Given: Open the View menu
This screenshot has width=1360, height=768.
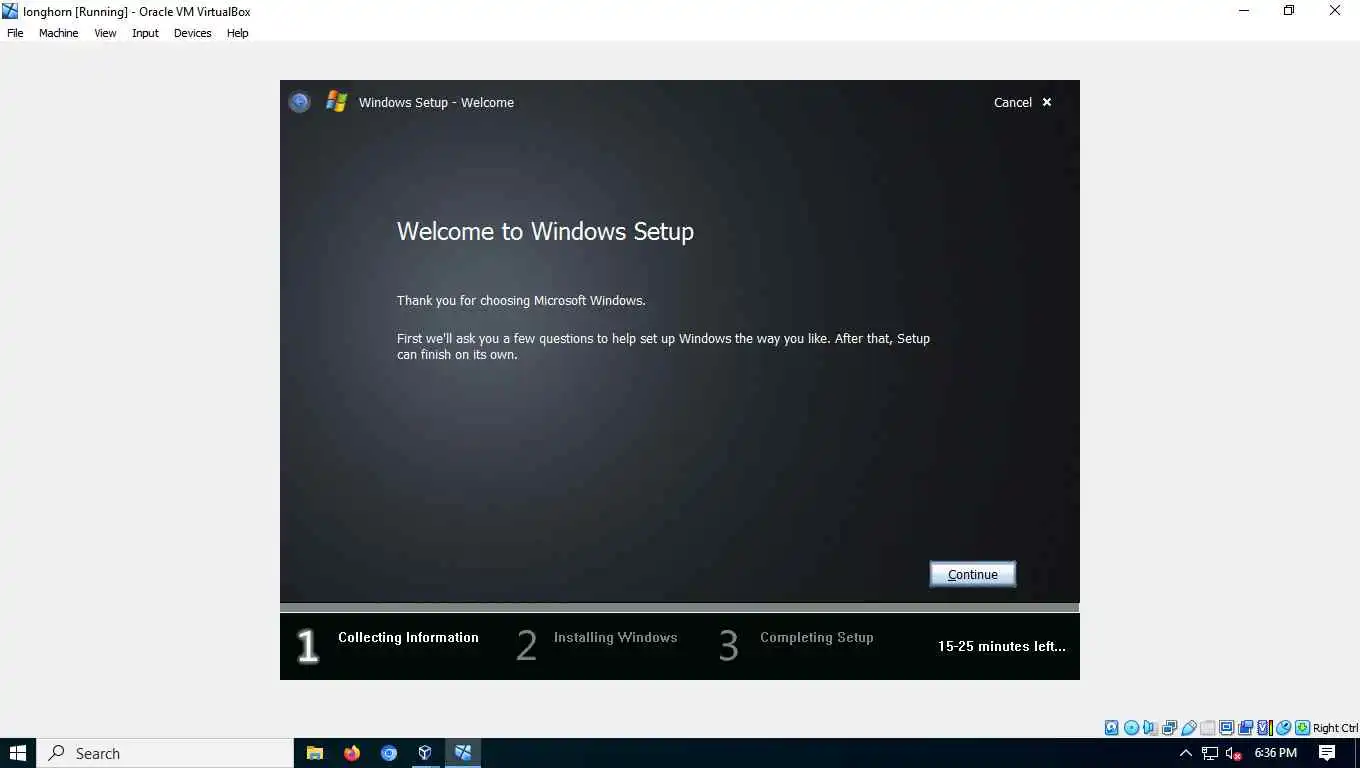Looking at the screenshot, I should pos(105,33).
